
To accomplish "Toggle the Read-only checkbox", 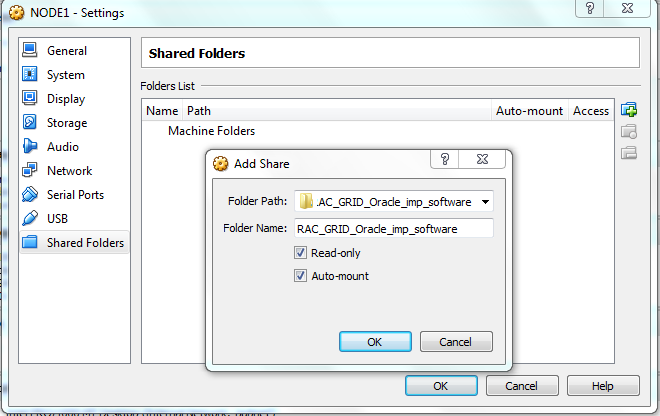I will tap(300, 253).
